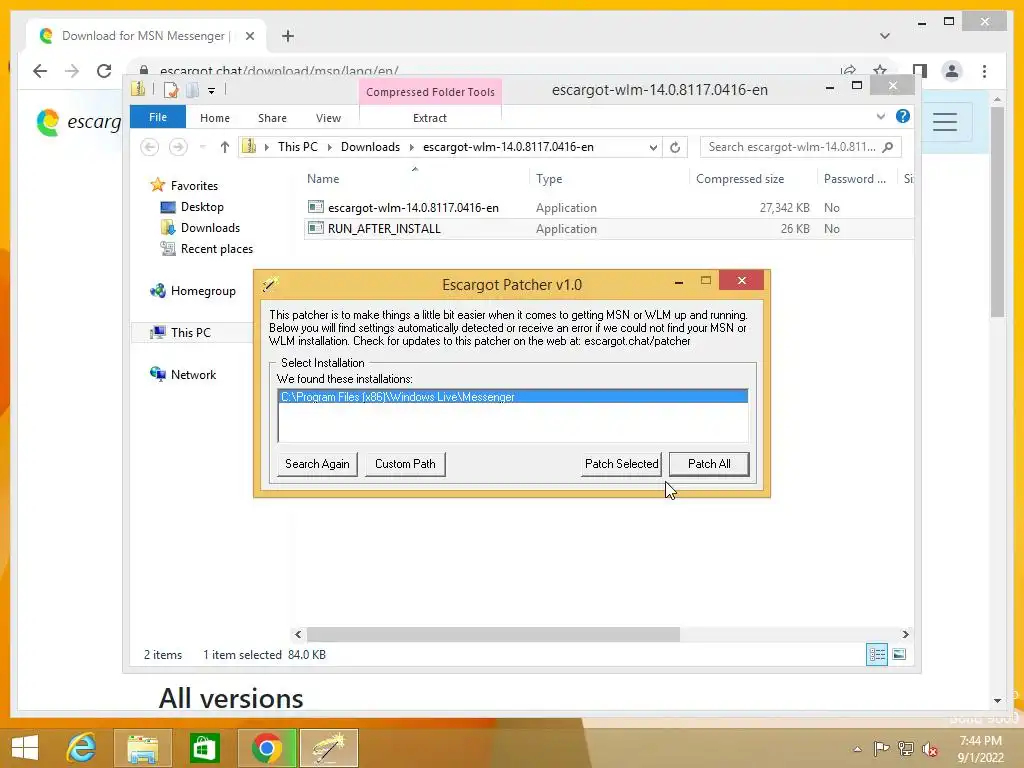Click Chrome reload button
1024x768 pixels.
point(104,71)
